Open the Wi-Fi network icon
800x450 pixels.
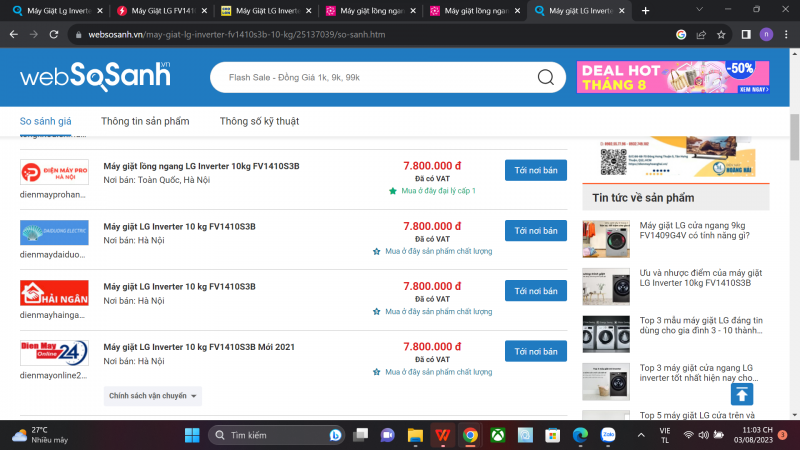(688, 435)
